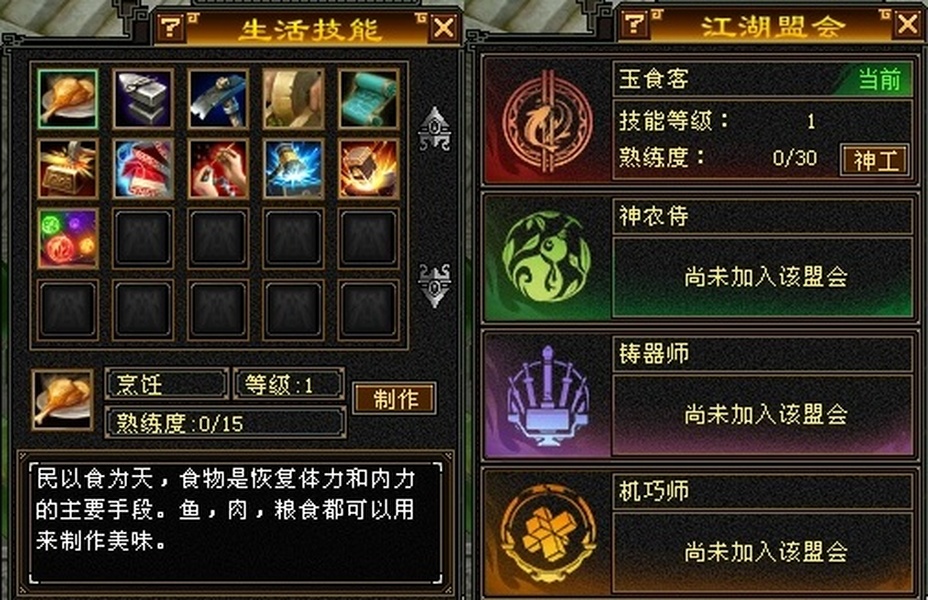This screenshot has height=600, width=928.
Task: Click the 制作 craft button
Action: (395, 398)
